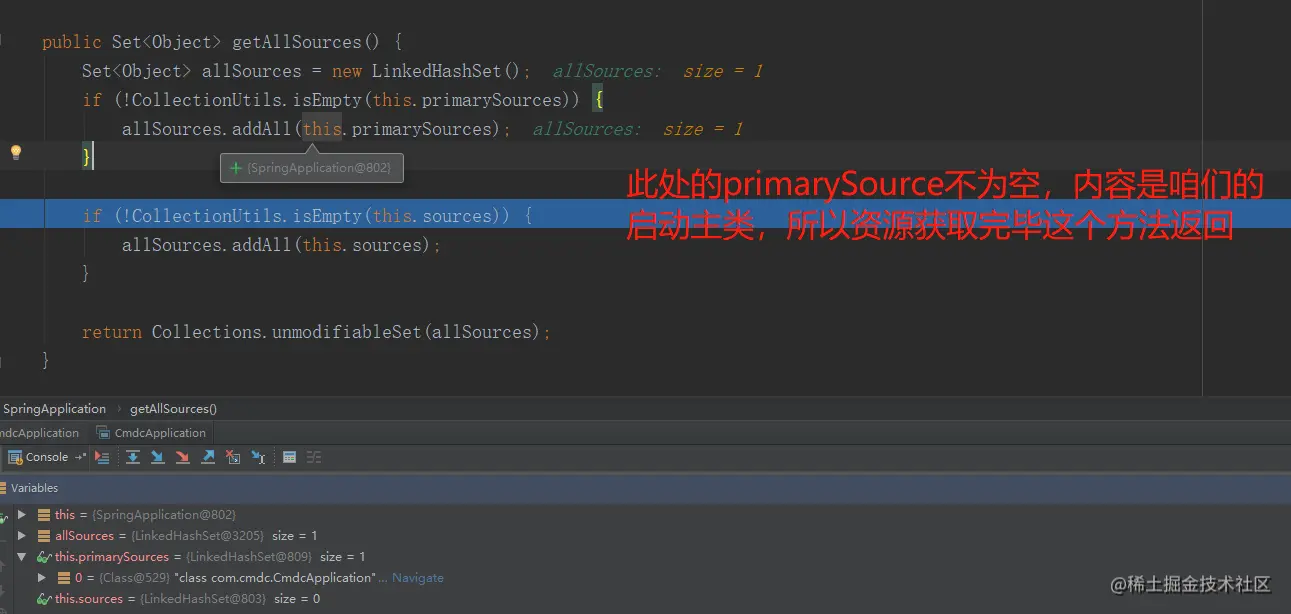Select the this.primarySources LinkedHashSet@809 row
The height and width of the screenshot is (614, 1291).
(x=645, y=557)
